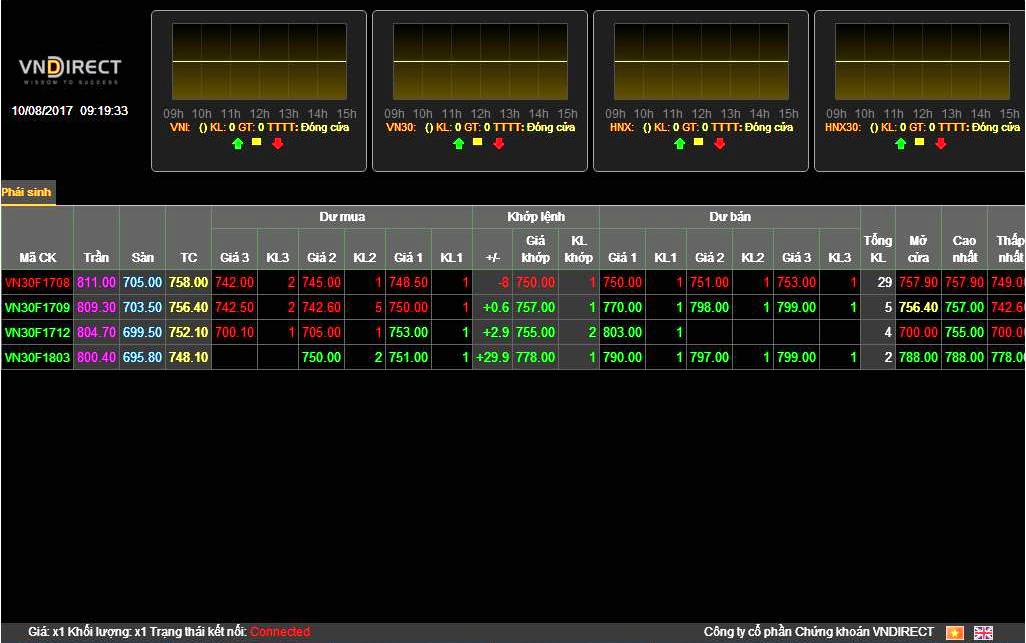The height and width of the screenshot is (643, 1026).
Task: Click change value +2.9 for VN30F1712
Action: (x=495, y=332)
